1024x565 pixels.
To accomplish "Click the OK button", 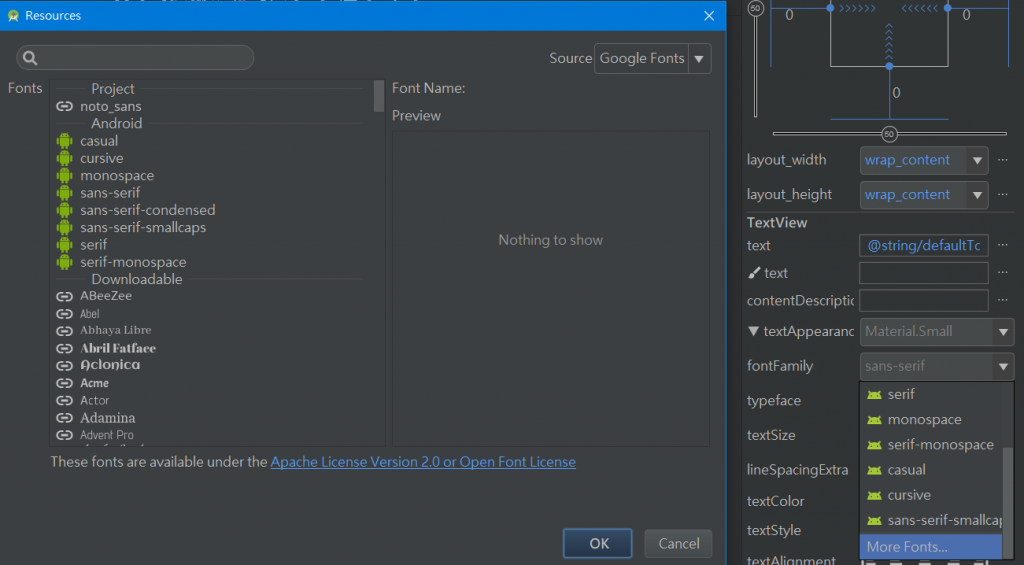I will click(598, 543).
